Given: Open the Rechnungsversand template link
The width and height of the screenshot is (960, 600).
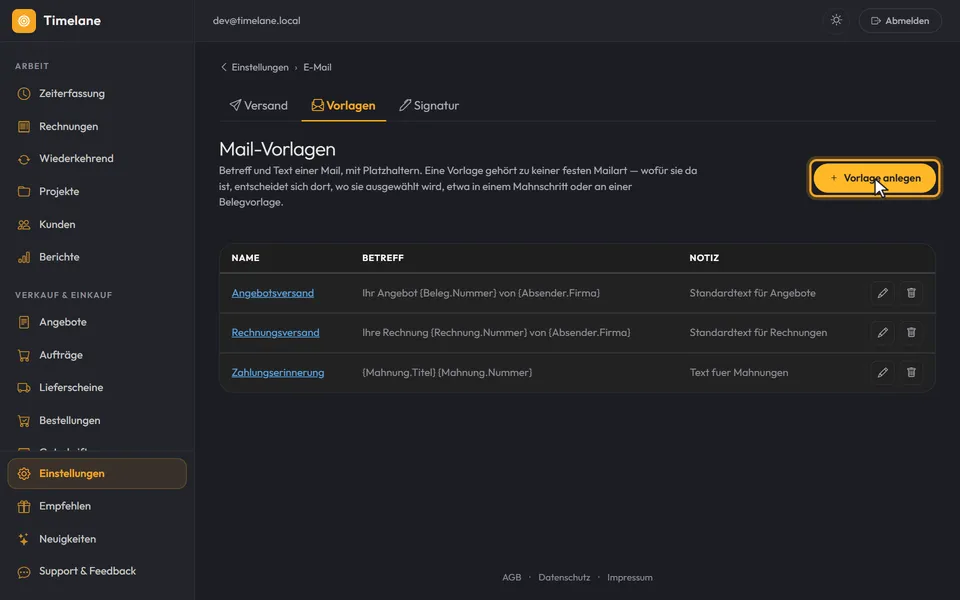Looking at the screenshot, I should [275, 332].
